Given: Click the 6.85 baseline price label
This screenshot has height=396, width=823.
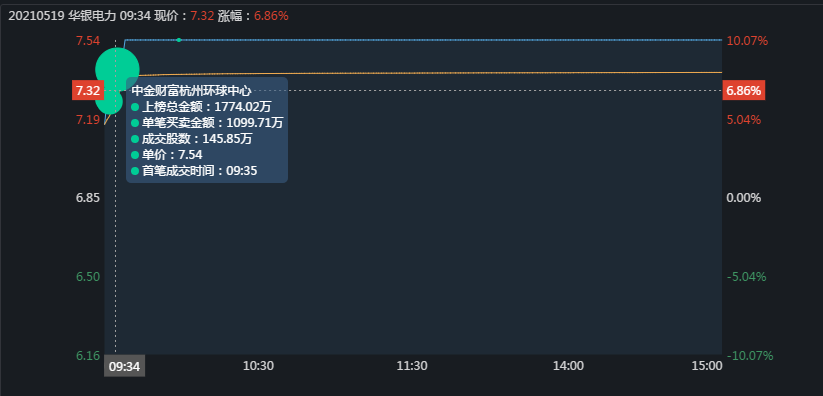Looking at the screenshot, I should [x=88, y=198].
